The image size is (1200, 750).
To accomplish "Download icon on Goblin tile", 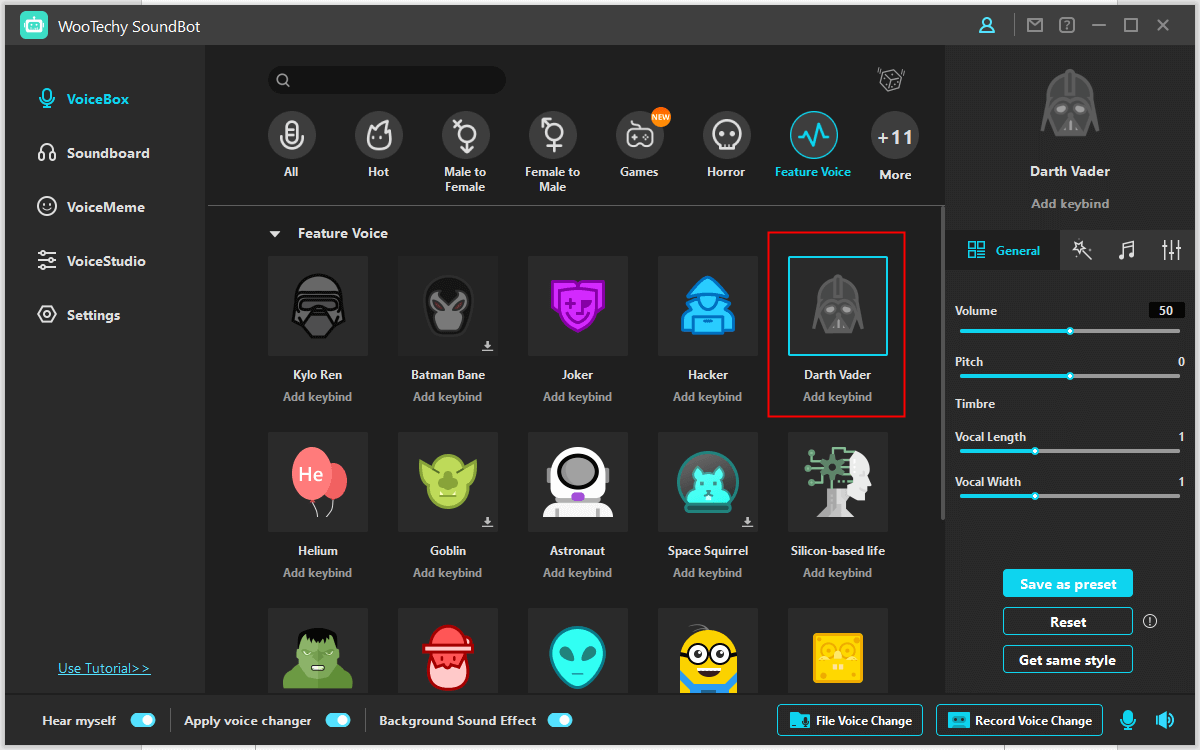I will point(487,522).
